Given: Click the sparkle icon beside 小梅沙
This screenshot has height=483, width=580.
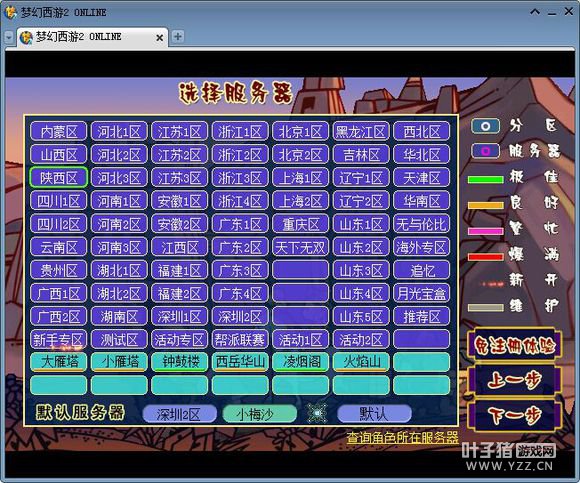Looking at the screenshot, I should pyautogui.click(x=317, y=413).
